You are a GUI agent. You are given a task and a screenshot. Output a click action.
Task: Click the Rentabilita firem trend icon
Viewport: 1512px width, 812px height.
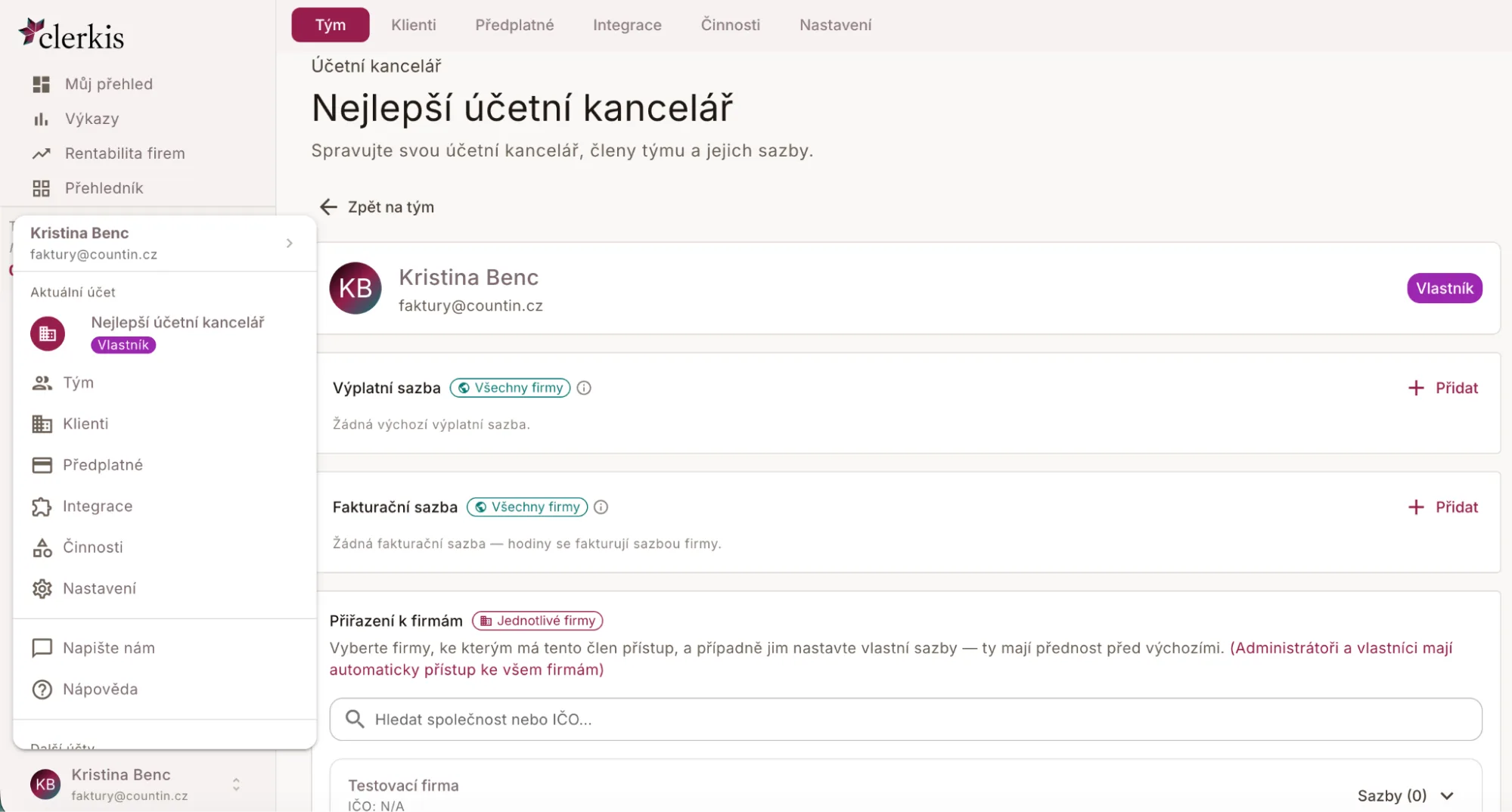click(x=41, y=153)
